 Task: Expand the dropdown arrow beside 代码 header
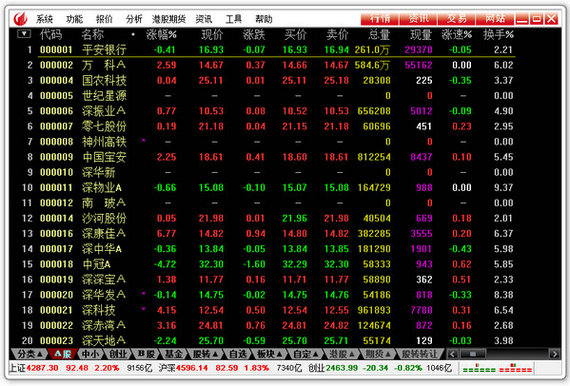(24, 34)
